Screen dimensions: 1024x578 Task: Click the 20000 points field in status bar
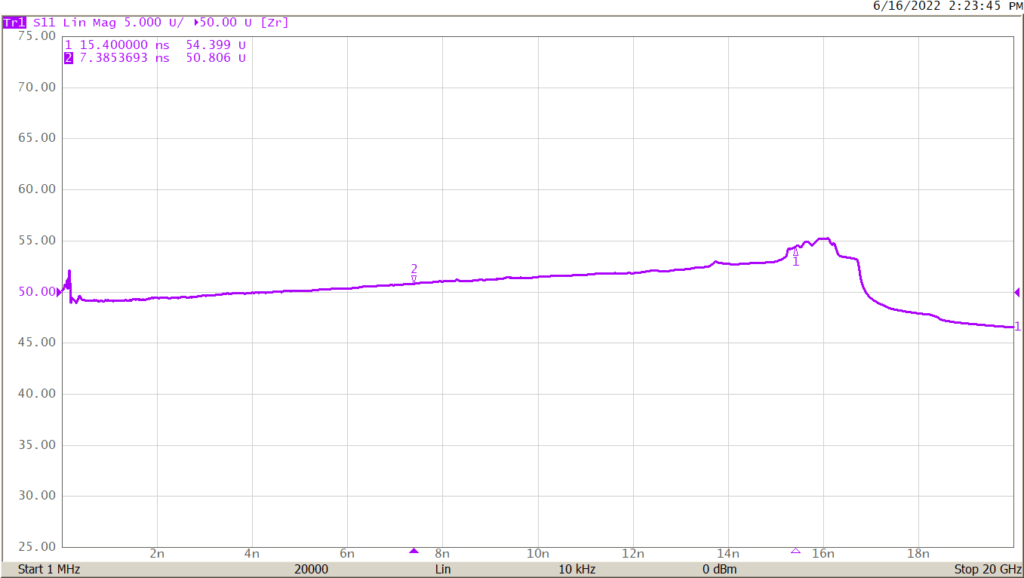pos(311,569)
